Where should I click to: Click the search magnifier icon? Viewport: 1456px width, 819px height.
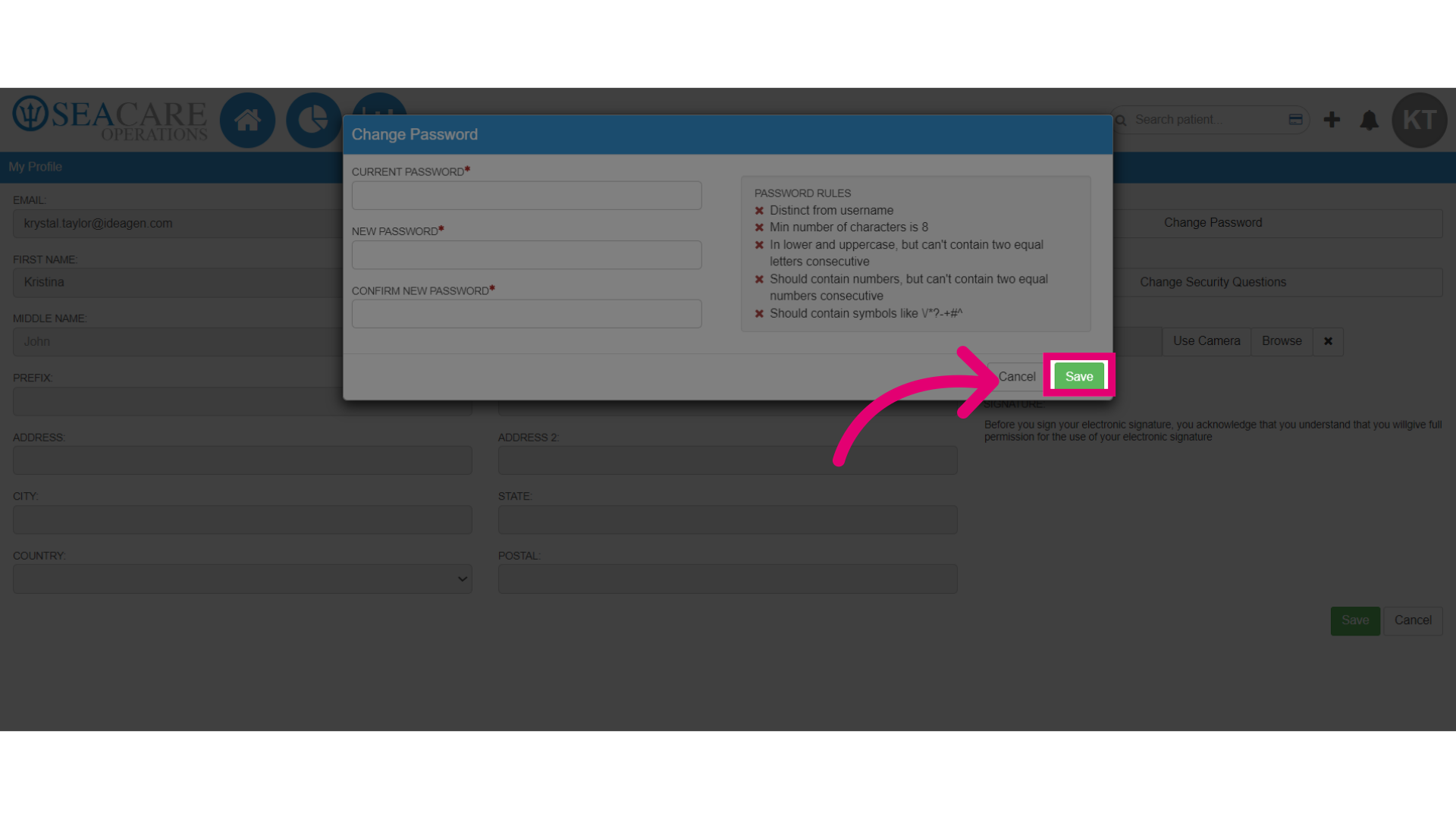(x=1121, y=120)
